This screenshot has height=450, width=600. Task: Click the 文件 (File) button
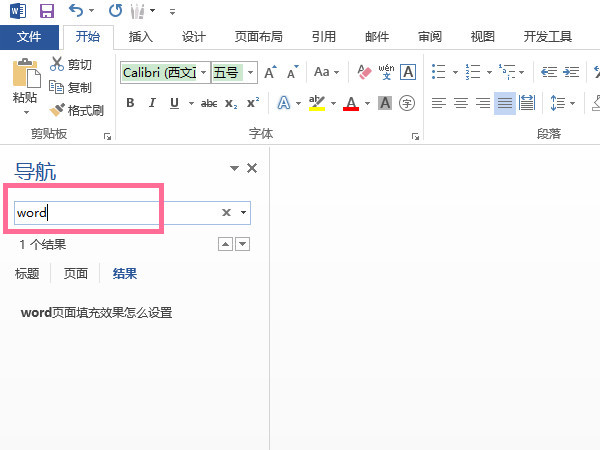click(x=30, y=37)
